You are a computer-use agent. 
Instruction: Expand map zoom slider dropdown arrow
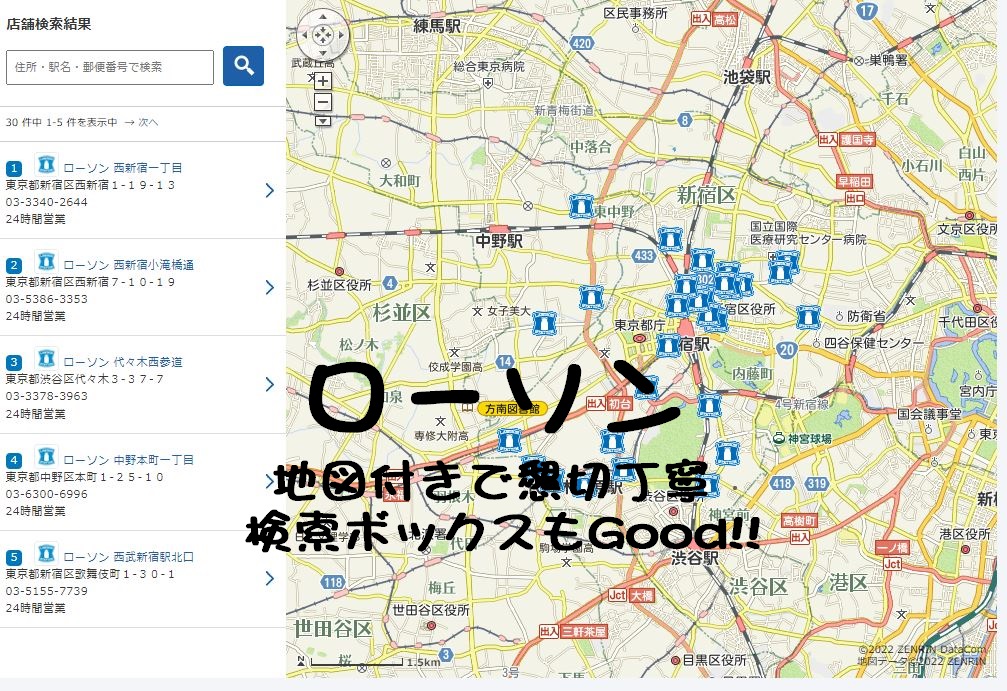tap(322, 121)
